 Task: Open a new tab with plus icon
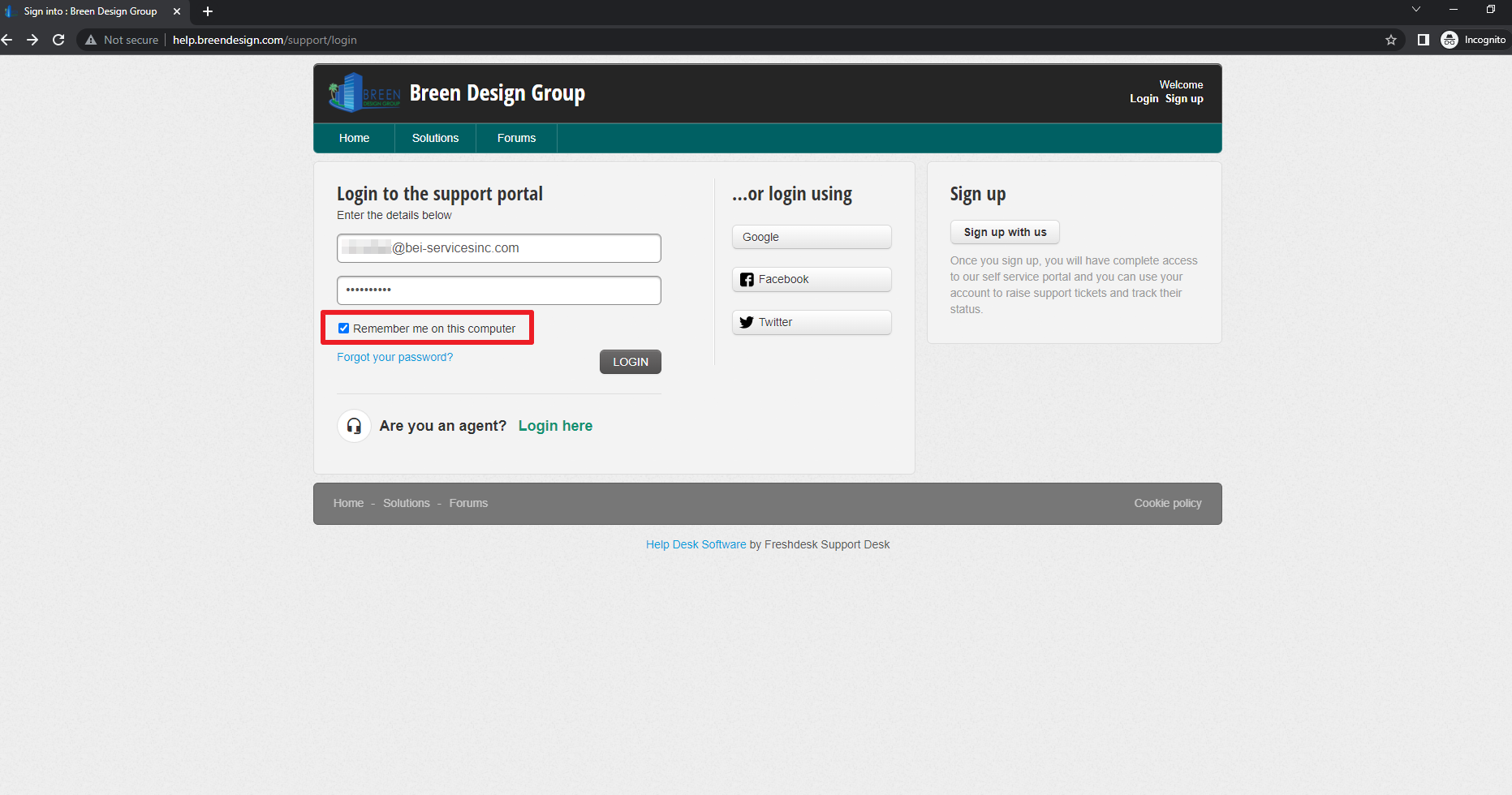point(208,11)
